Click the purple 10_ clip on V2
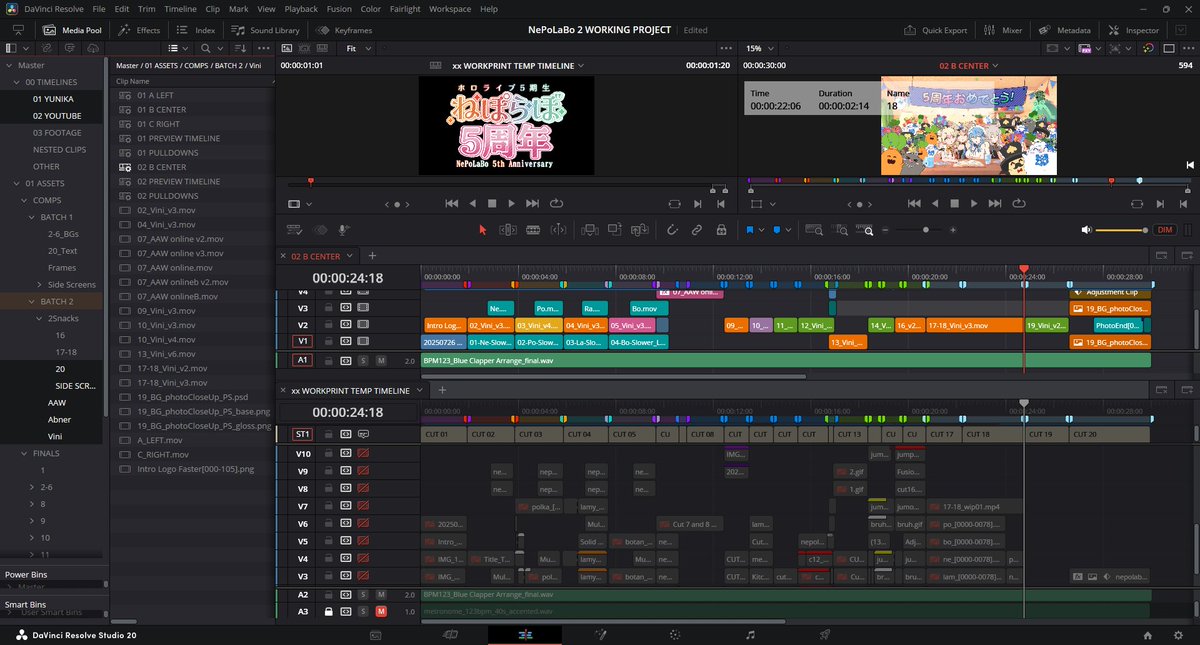The height and width of the screenshot is (645, 1200). pyautogui.click(x=761, y=325)
